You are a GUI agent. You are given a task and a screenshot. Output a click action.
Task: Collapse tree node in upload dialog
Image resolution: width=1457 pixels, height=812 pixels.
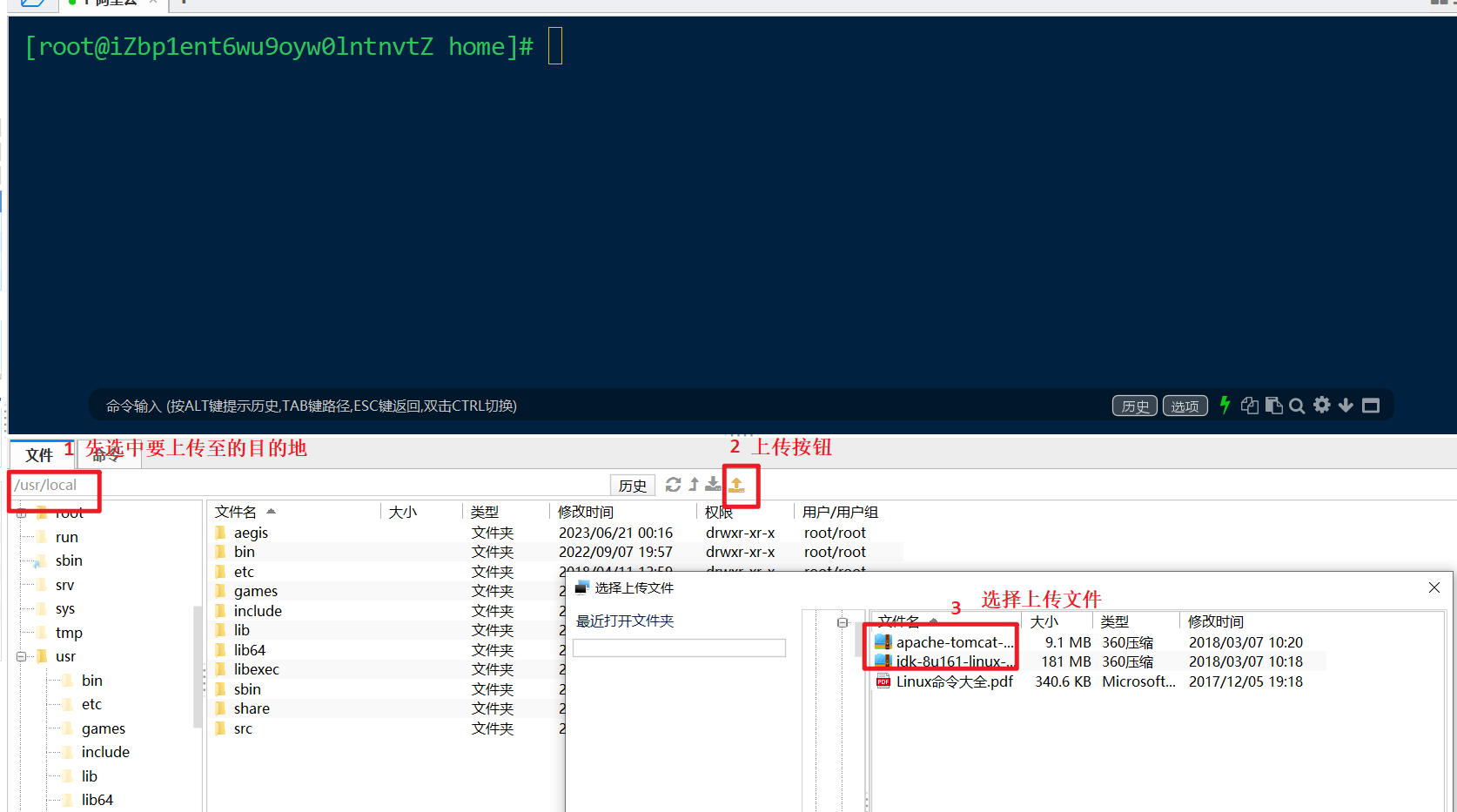[x=843, y=622]
